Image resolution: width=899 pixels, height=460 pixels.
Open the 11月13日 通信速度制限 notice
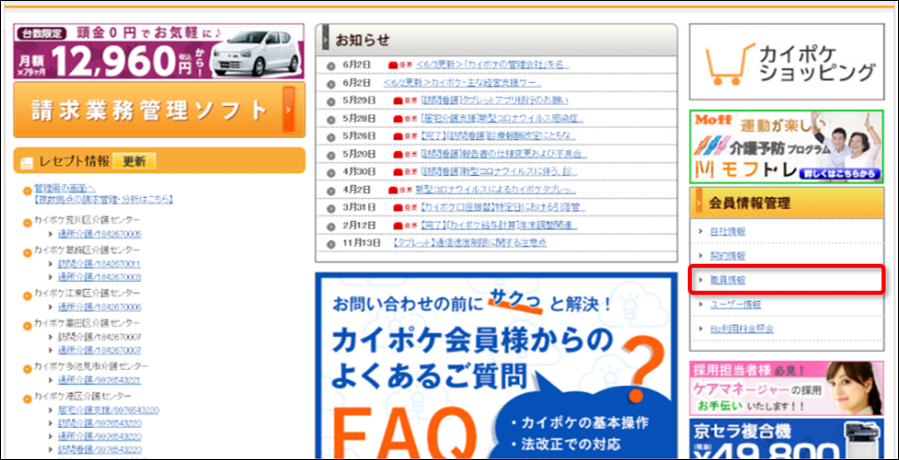coord(470,243)
